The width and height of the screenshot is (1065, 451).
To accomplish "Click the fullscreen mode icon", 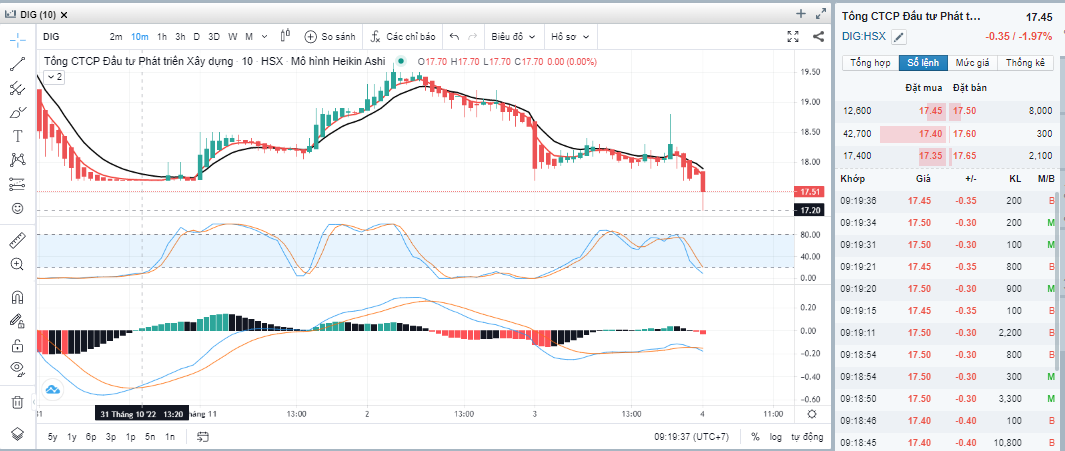I will (x=793, y=37).
